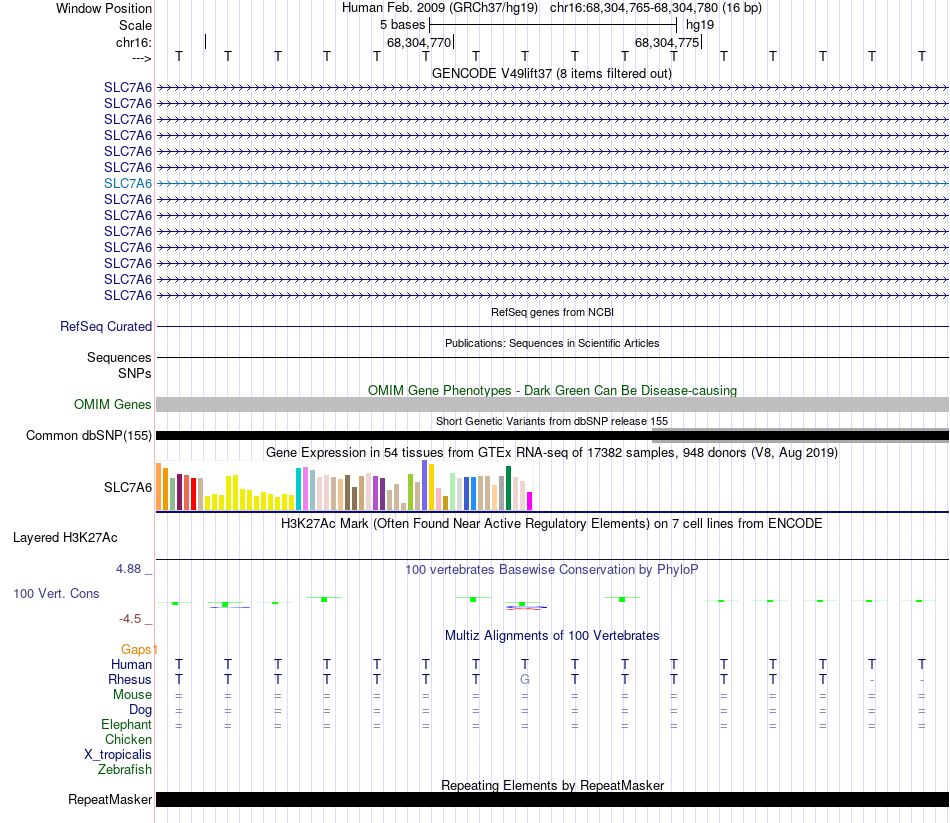The image size is (950, 823).
Task: Select the 'Human' alignment row label
Action: pos(131,665)
